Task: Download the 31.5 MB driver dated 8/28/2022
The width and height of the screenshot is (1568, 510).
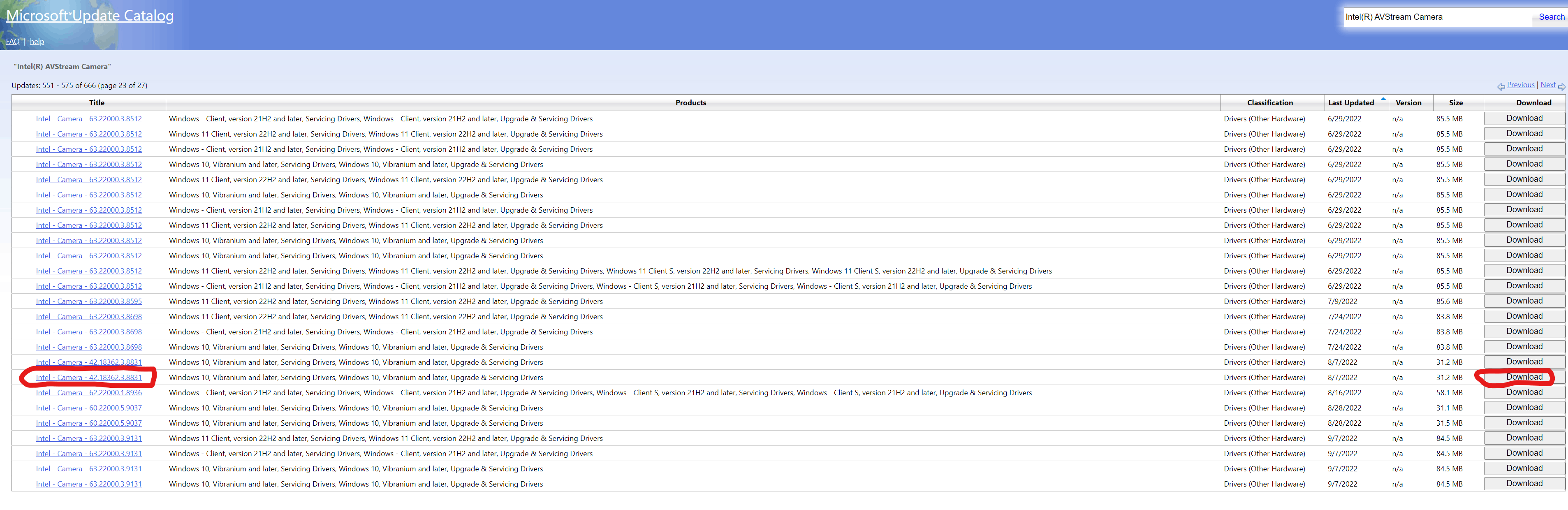Action: tap(1524, 422)
